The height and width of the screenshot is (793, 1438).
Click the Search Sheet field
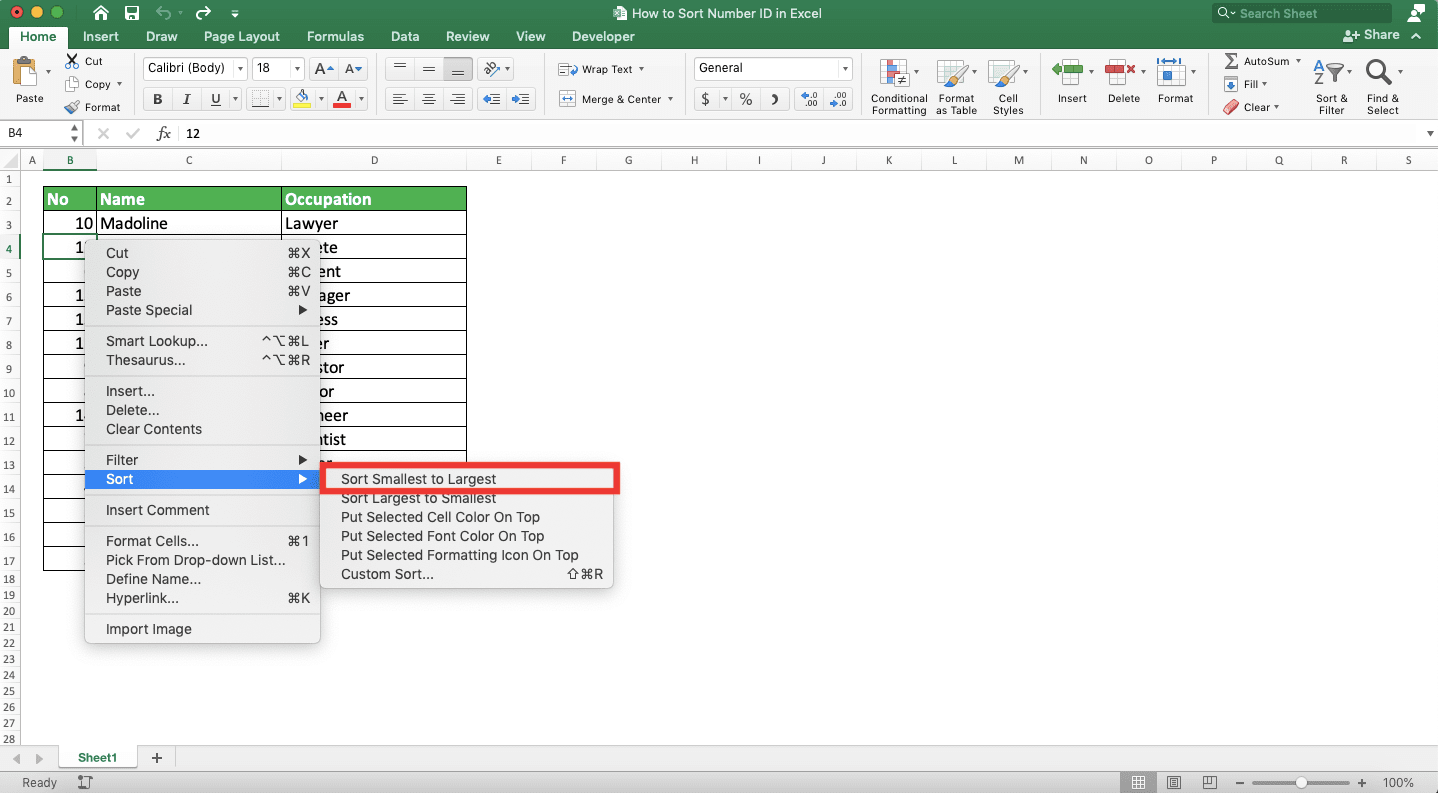[x=1301, y=13]
